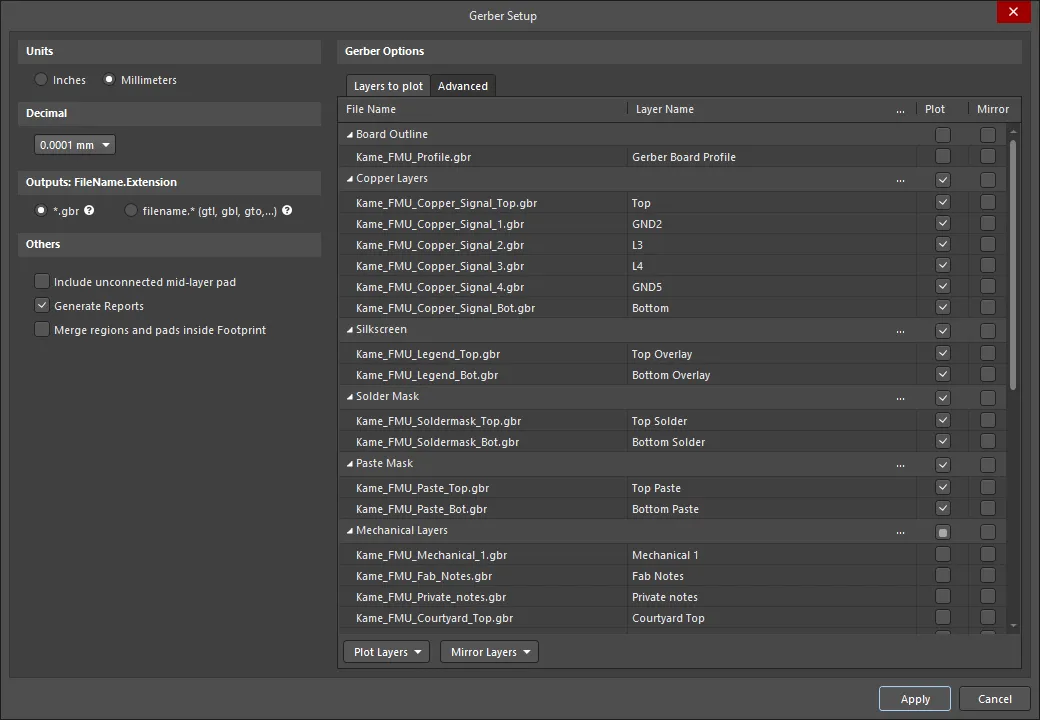Select Kame_FMU_Soldermask_Top.gbr file name
Image resolution: width=1040 pixels, height=720 pixels.
[438, 421]
